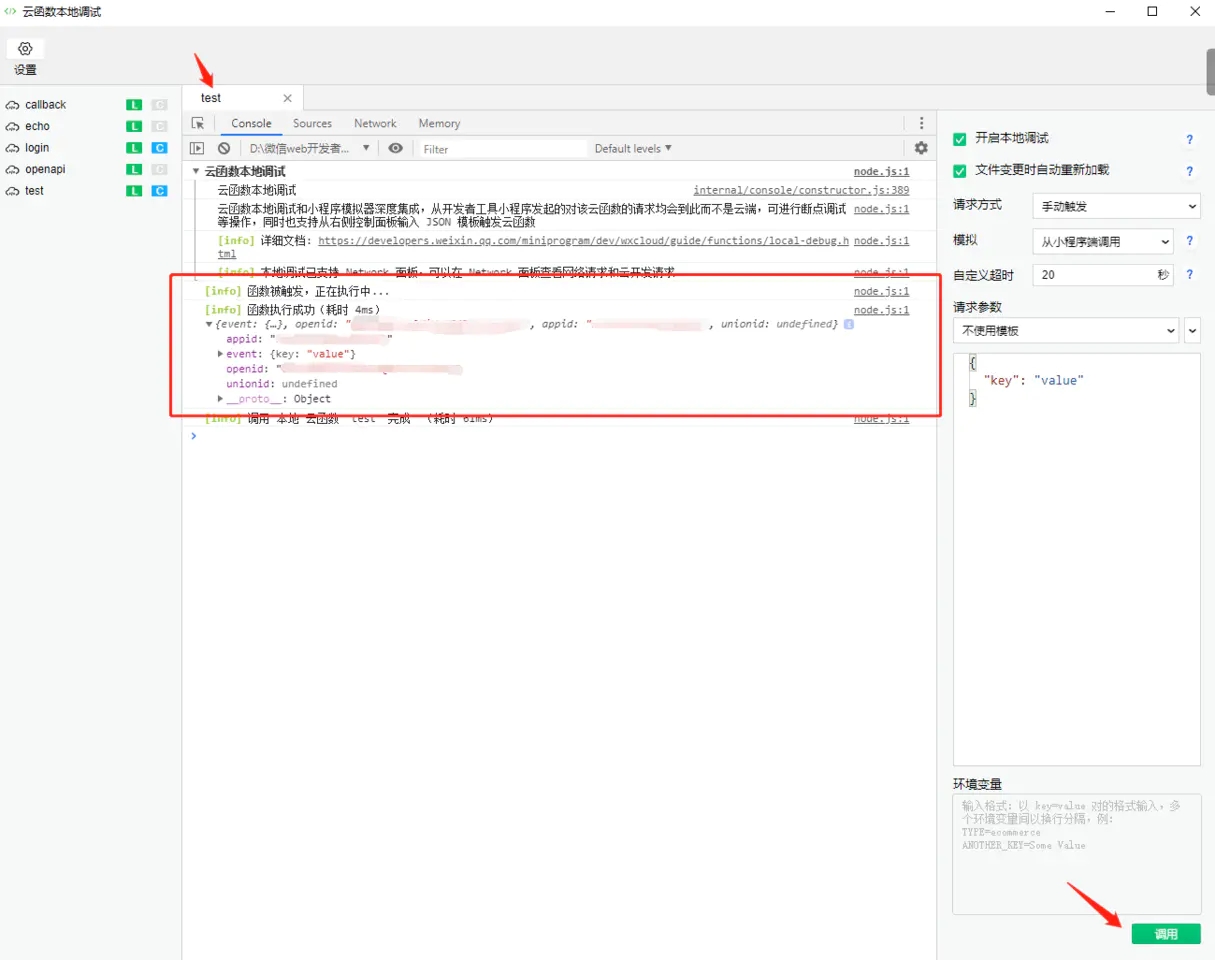Click the info badge after the logged object
Viewport: 1215px width, 960px height.
(848, 325)
